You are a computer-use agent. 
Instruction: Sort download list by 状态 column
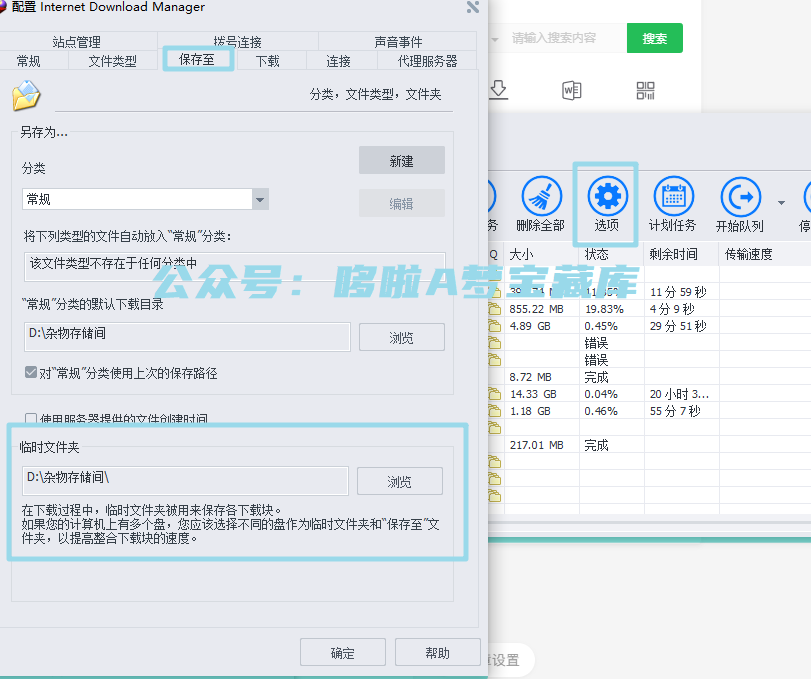tap(612, 254)
